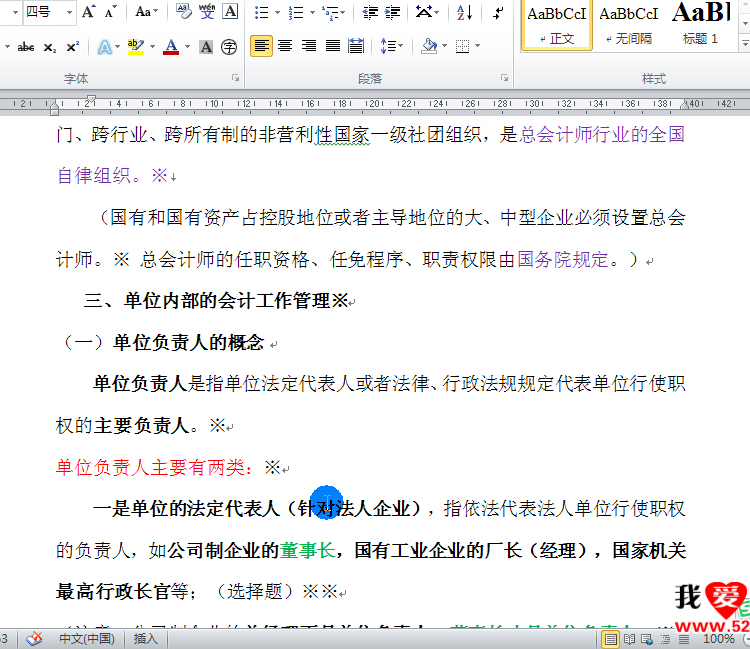Image resolution: width=750 pixels, height=649 pixels.
Task: Apply the 正文 style
Action: coord(557,25)
